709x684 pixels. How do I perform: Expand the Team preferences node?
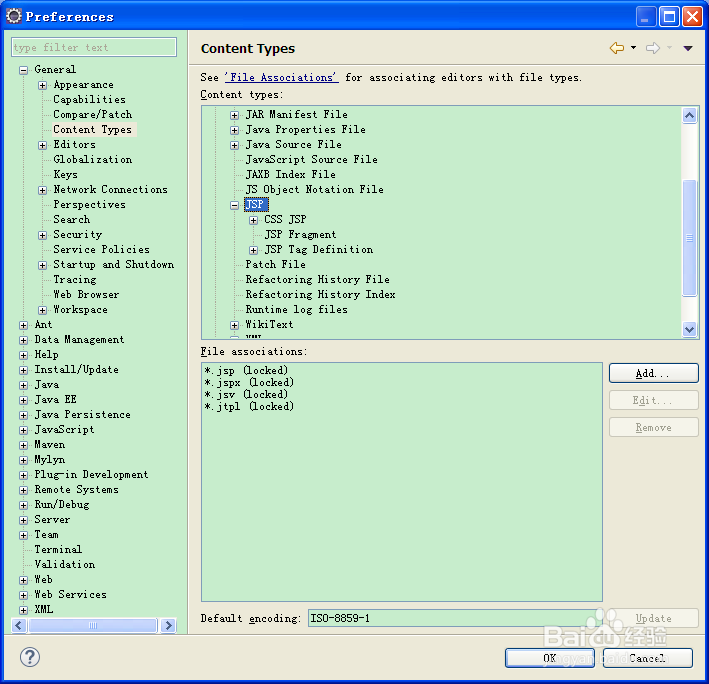(24, 535)
